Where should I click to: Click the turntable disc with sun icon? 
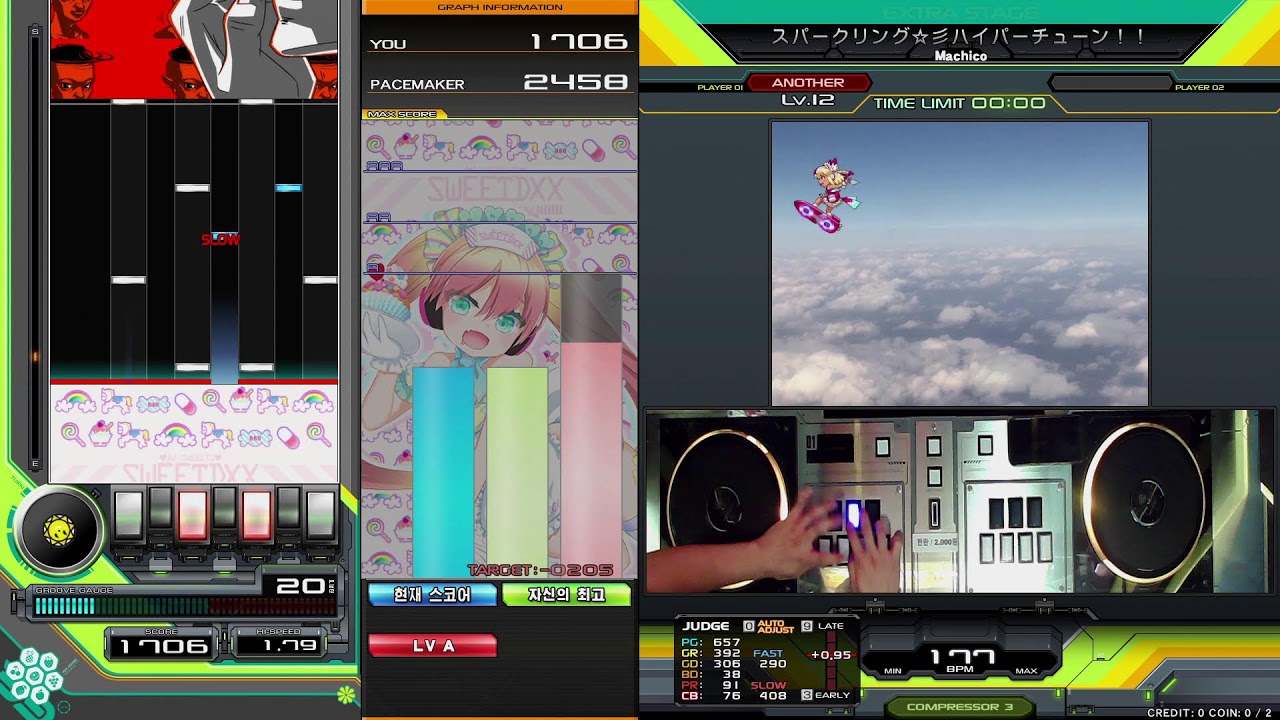click(x=59, y=531)
